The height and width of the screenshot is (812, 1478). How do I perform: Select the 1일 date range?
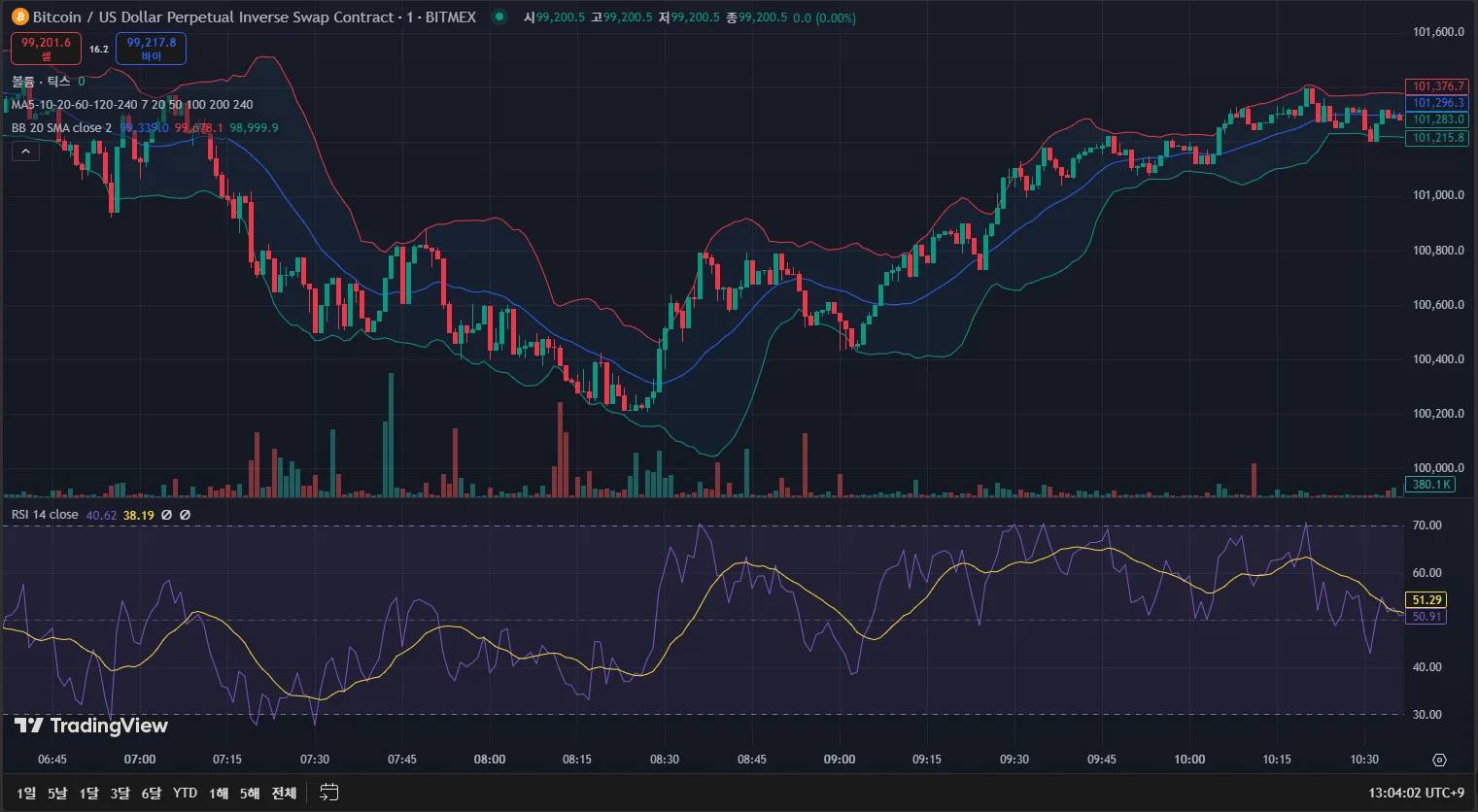point(26,794)
